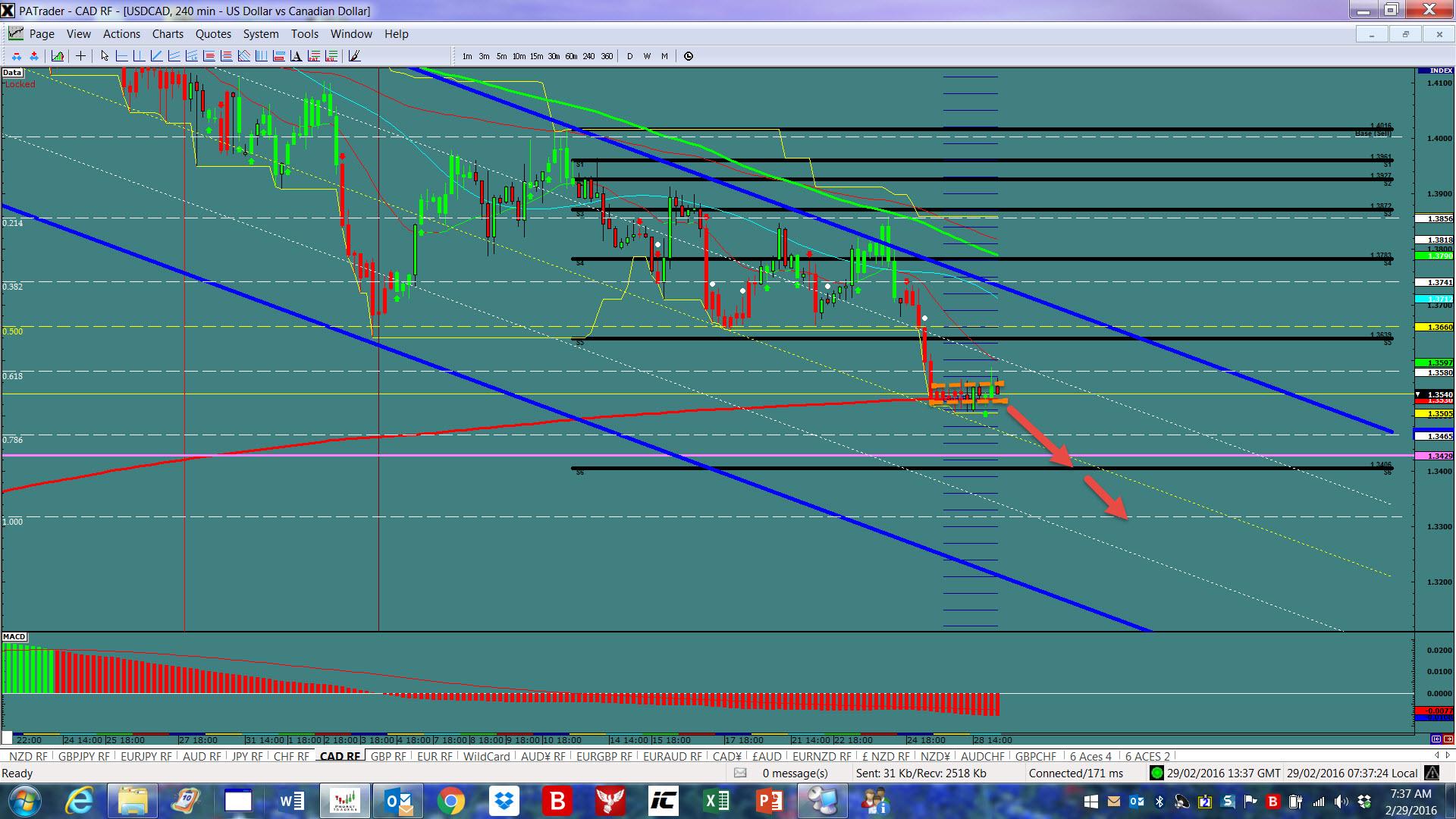The image size is (1456, 819).
Task: Toggle the Daily D timeframe
Action: pyautogui.click(x=629, y=56)
